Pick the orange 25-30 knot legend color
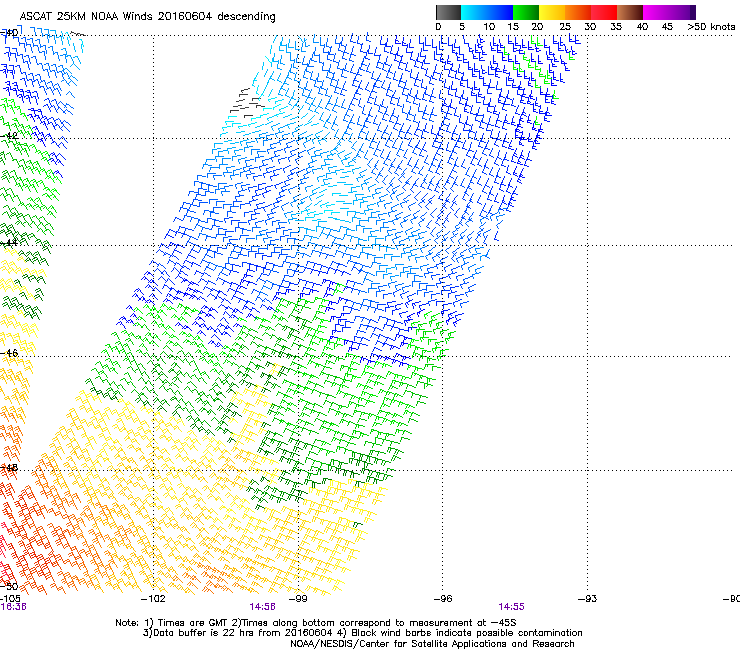The height and width of the screenshot is (650, 740). coord(578,12)
